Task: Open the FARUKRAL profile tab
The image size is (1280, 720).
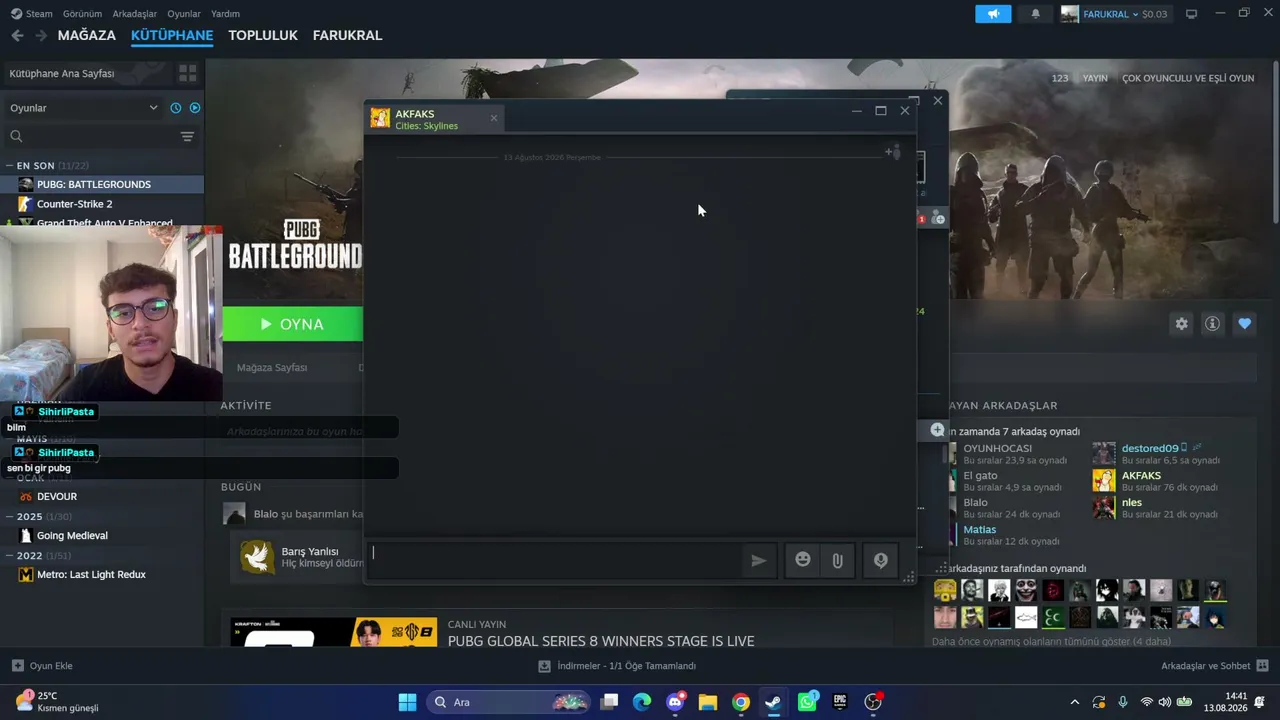Action: [348, 35]
